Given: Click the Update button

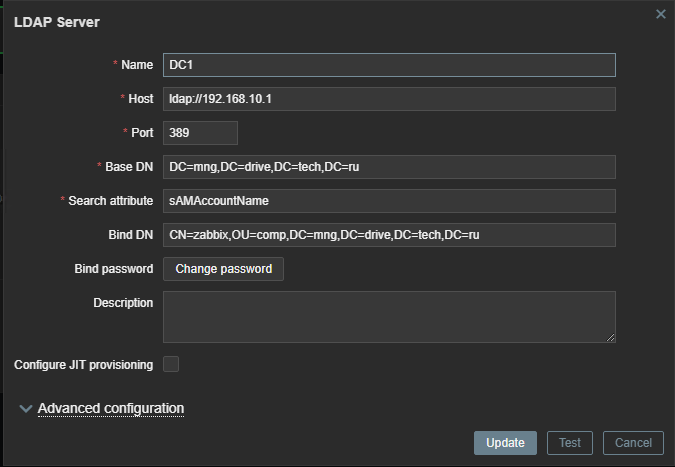Looking at the screenshot, I should 505,443.
